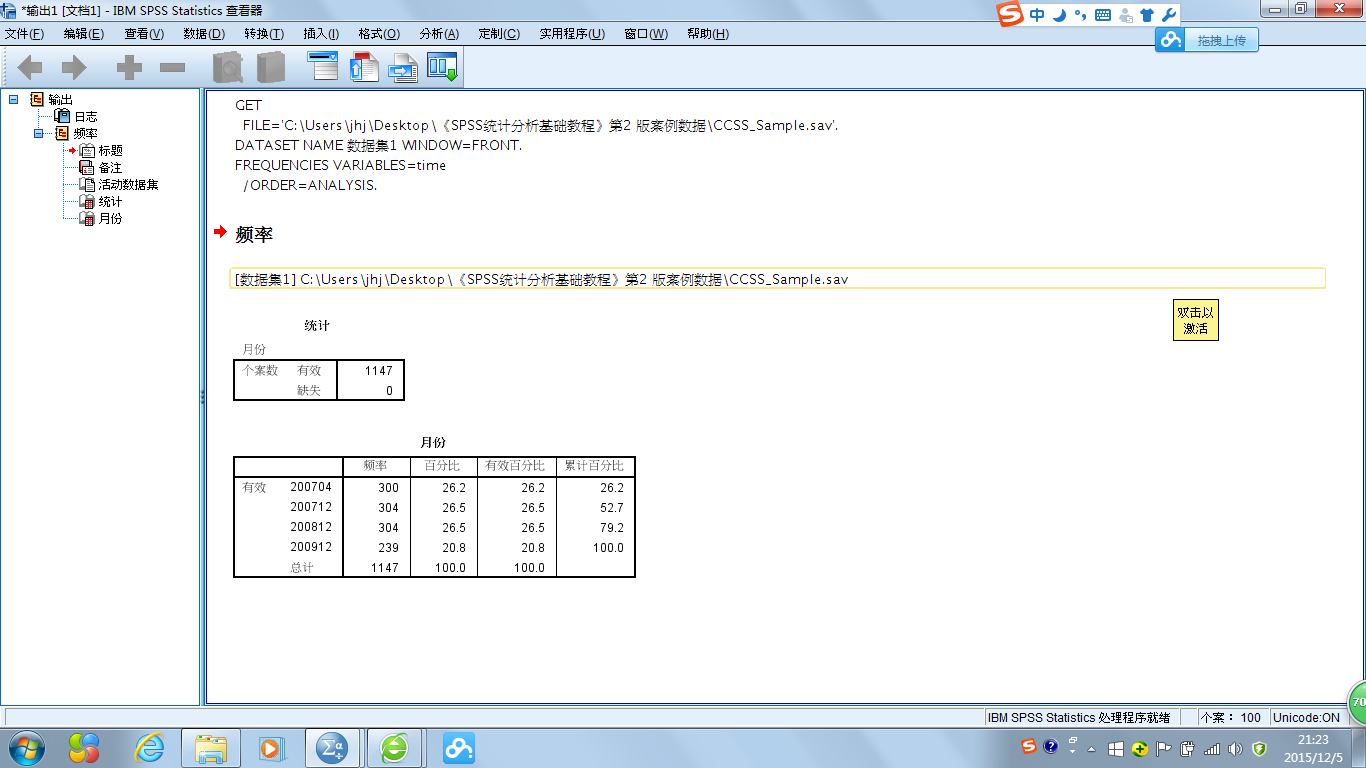Click the plus Expand toolbar icon
This screenshot has width=1366, height=768.
click(129, 68)
